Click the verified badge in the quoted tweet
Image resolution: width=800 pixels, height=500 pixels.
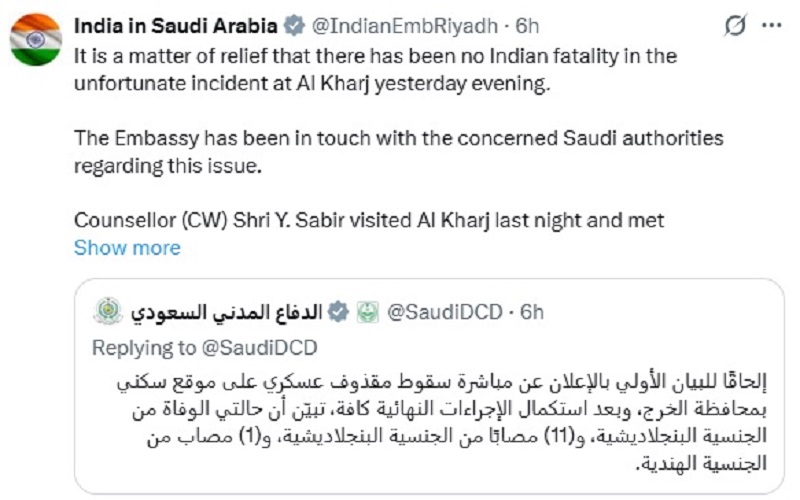(339, 313)
